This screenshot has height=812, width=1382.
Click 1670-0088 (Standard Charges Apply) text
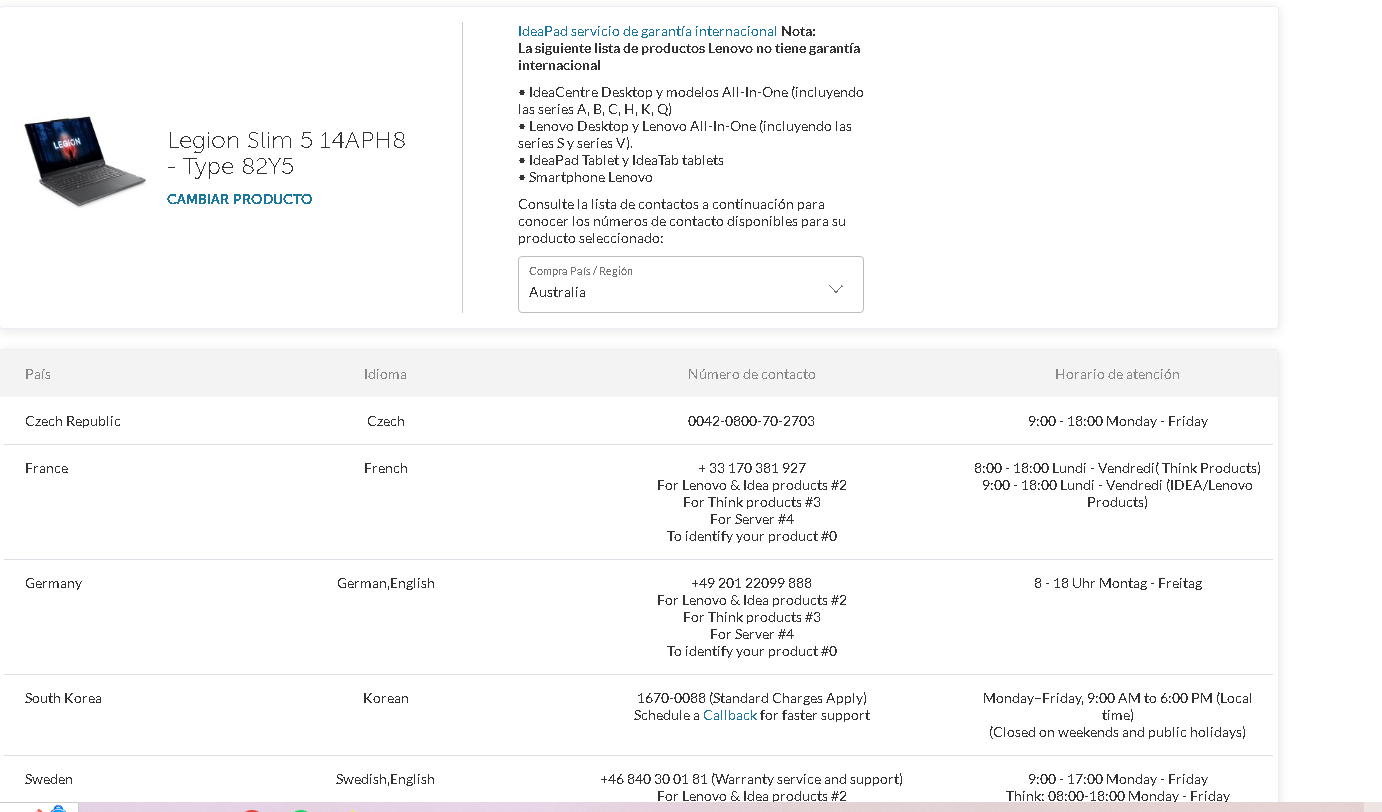coord(751,698)
